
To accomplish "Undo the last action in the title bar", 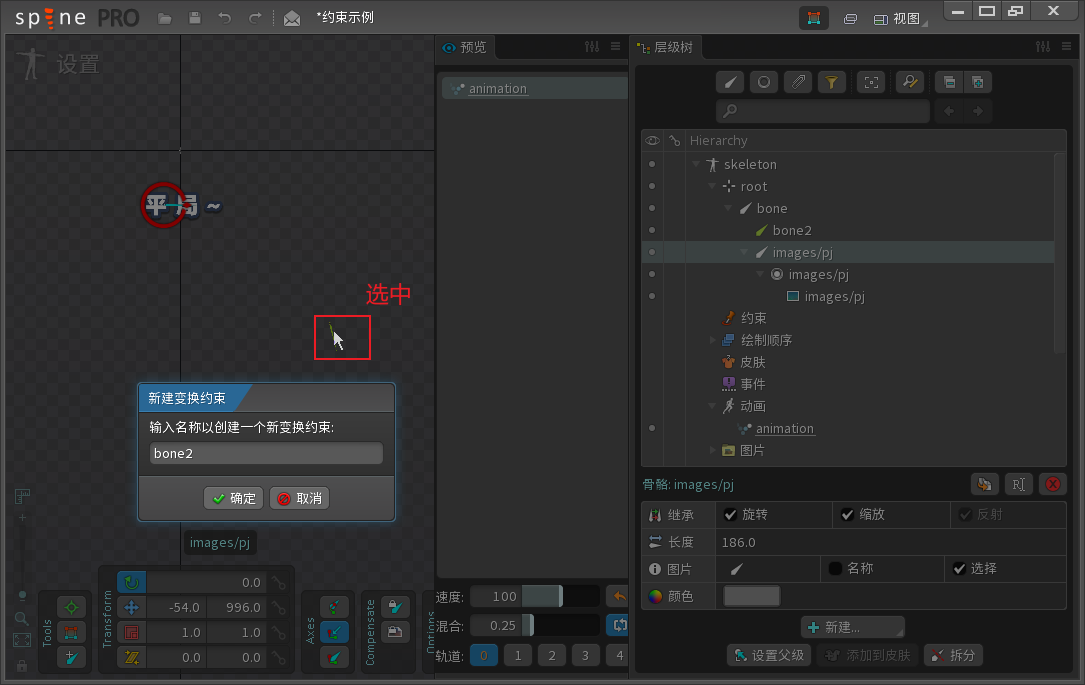I will point(225,18).
